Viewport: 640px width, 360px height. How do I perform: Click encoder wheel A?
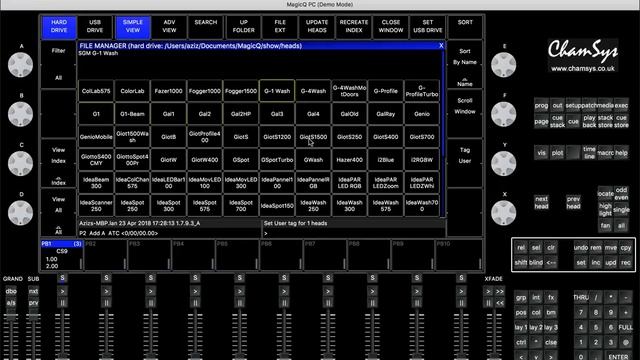[20, 64]
